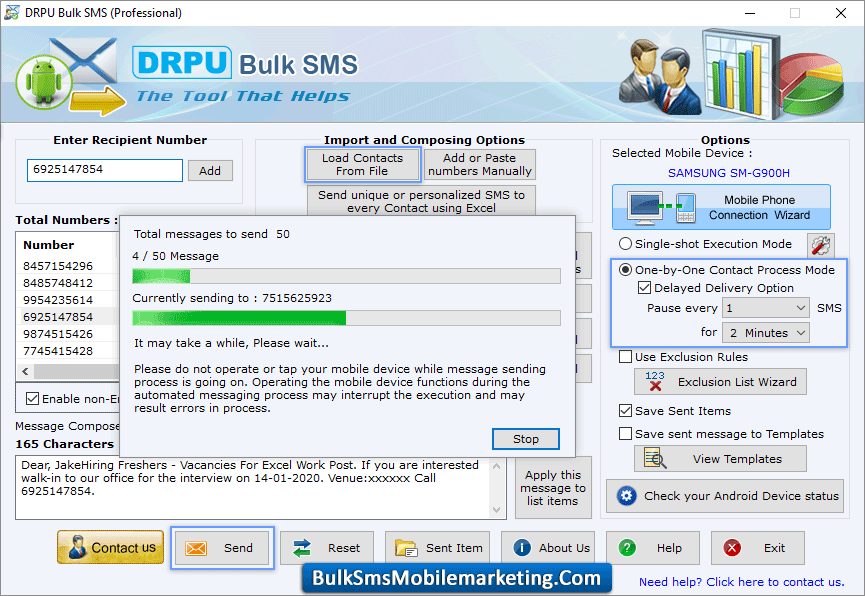Click the numbers list left scroll arrow
Image resolution: width=865 pixels, height=596 pixels.
click(25, 371)
